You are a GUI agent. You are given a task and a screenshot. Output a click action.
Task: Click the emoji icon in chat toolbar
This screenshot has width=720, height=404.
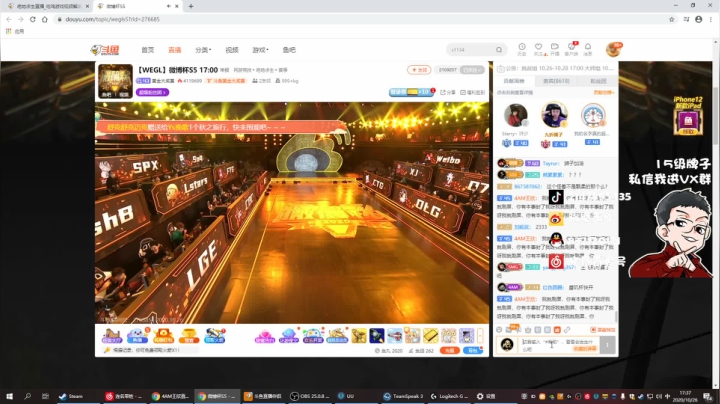499,330
